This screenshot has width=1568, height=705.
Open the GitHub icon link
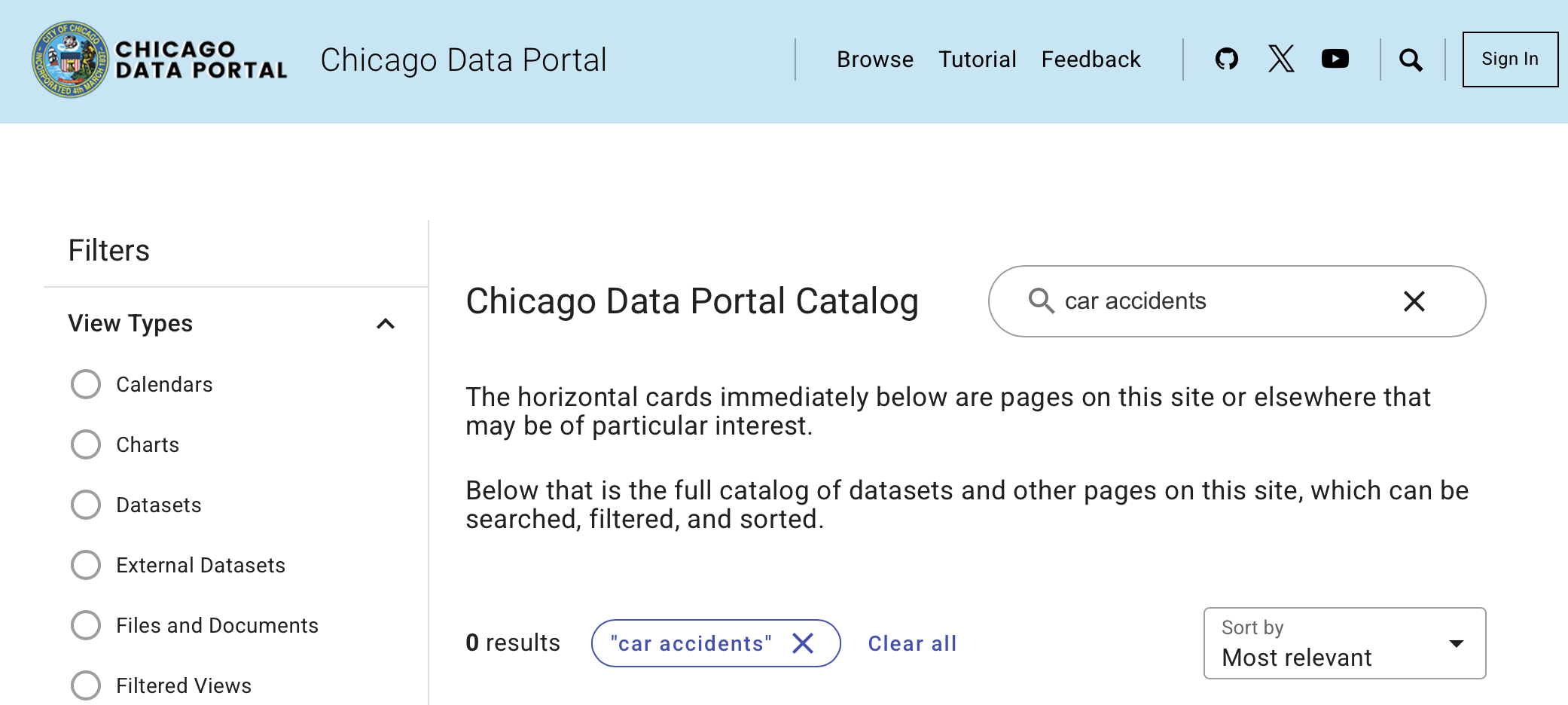tap(1227, 59)
